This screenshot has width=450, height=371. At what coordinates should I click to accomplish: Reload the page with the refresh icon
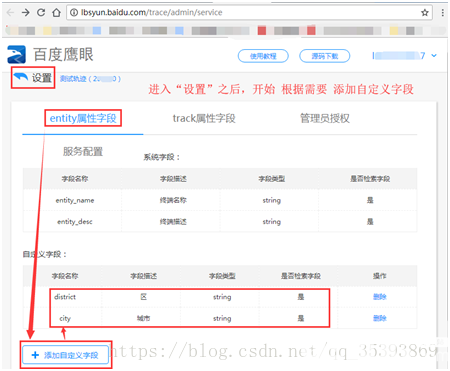pos(41,13)
